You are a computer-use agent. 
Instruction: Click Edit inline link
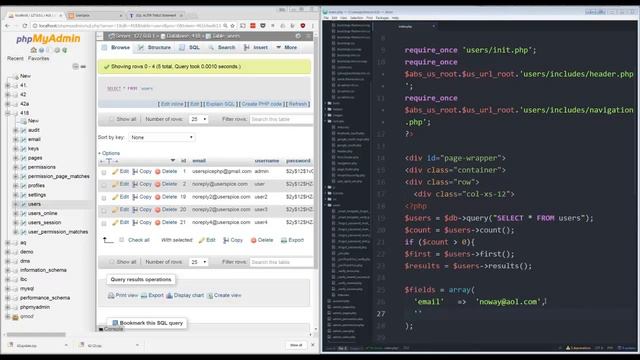click(x=172, y=104)
